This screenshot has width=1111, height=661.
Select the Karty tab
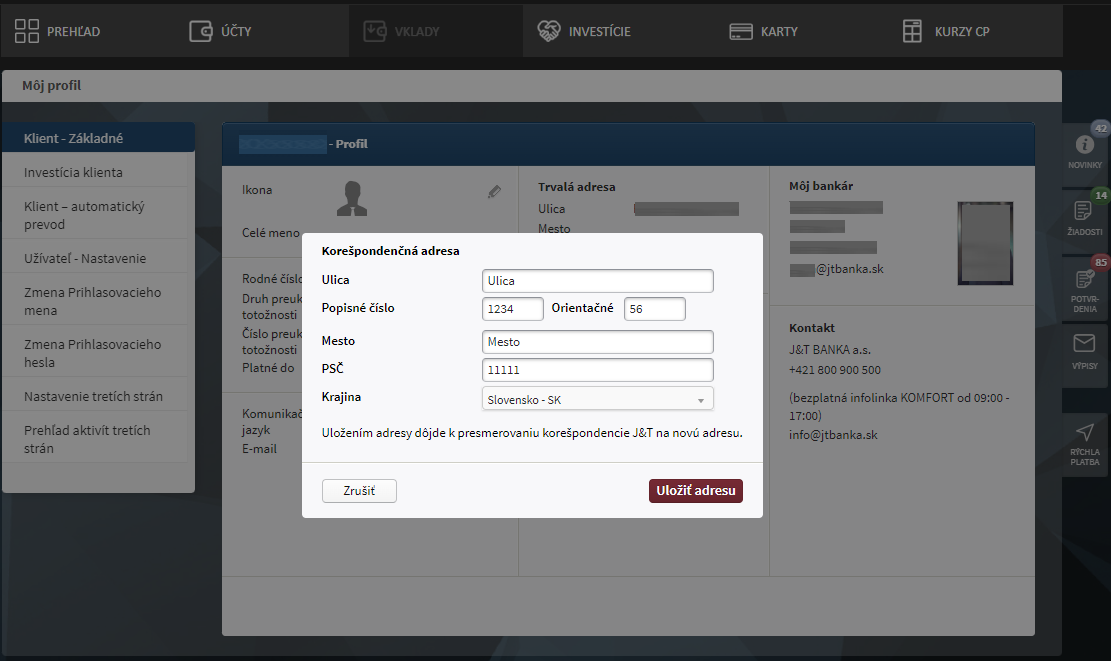click(763, 31)
